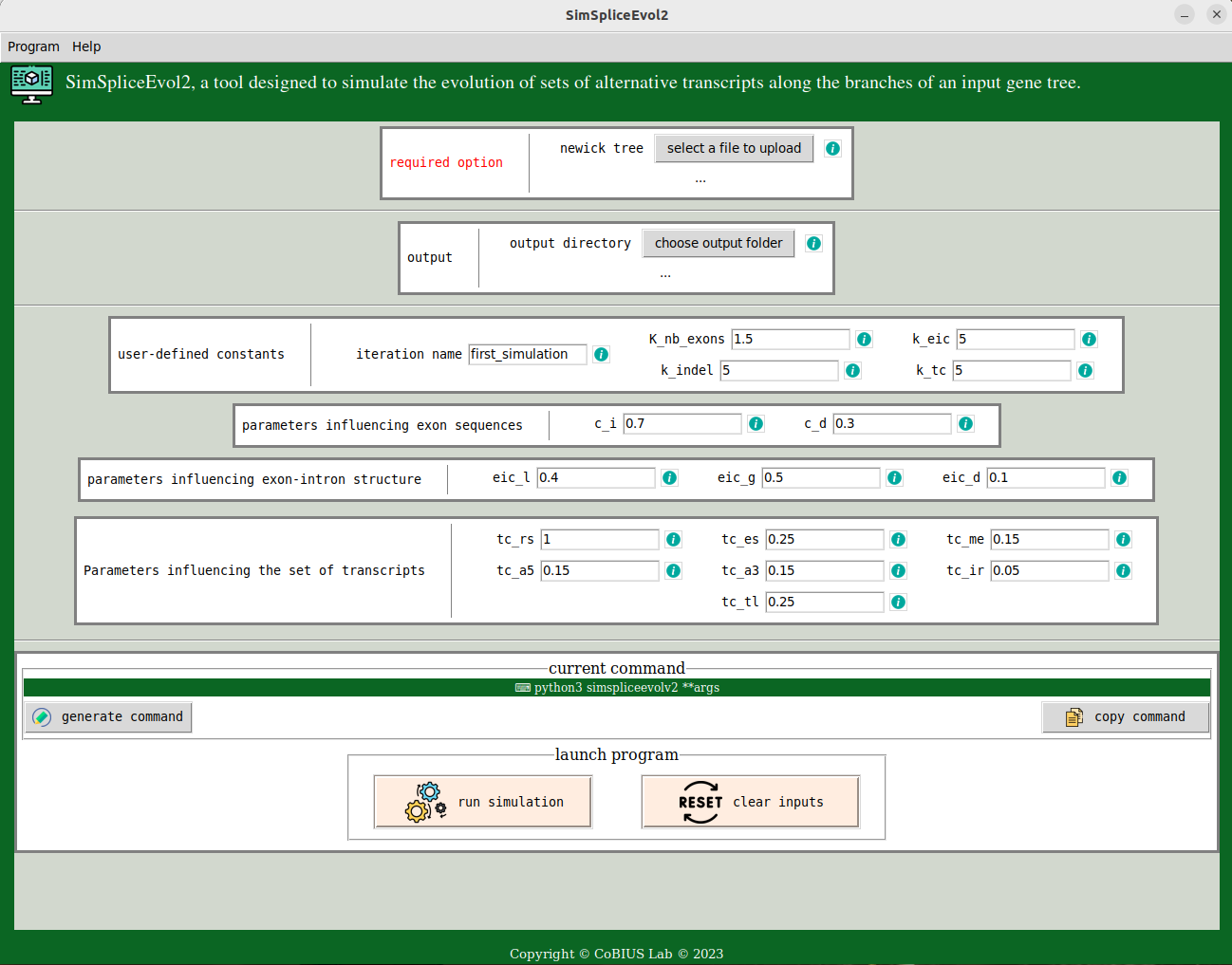
Task: Copy command with the copy command button
Action: (1126, 717)
